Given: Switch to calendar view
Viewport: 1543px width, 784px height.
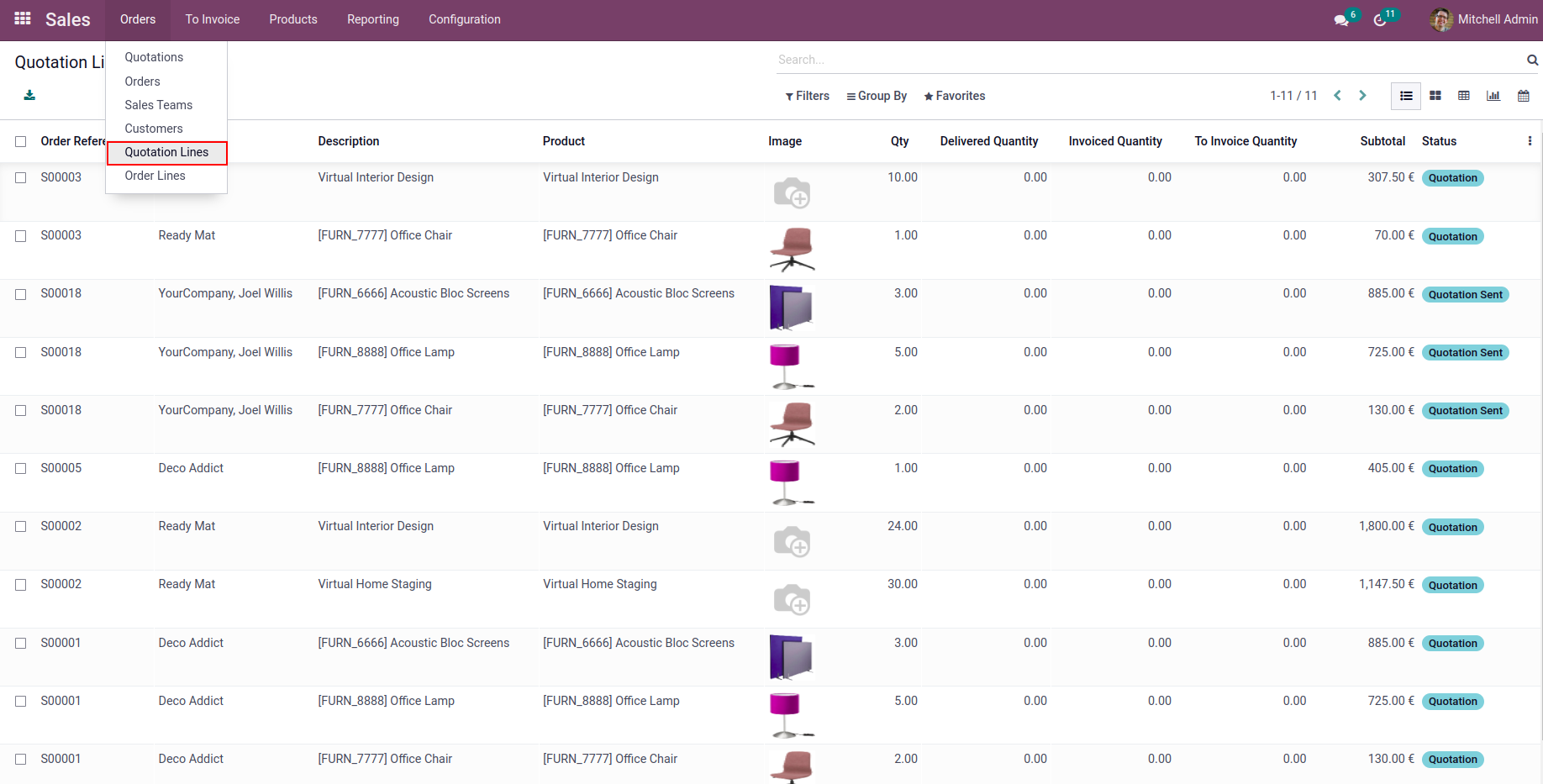Looking at the screenshot, I should (x=1523, y=96).
